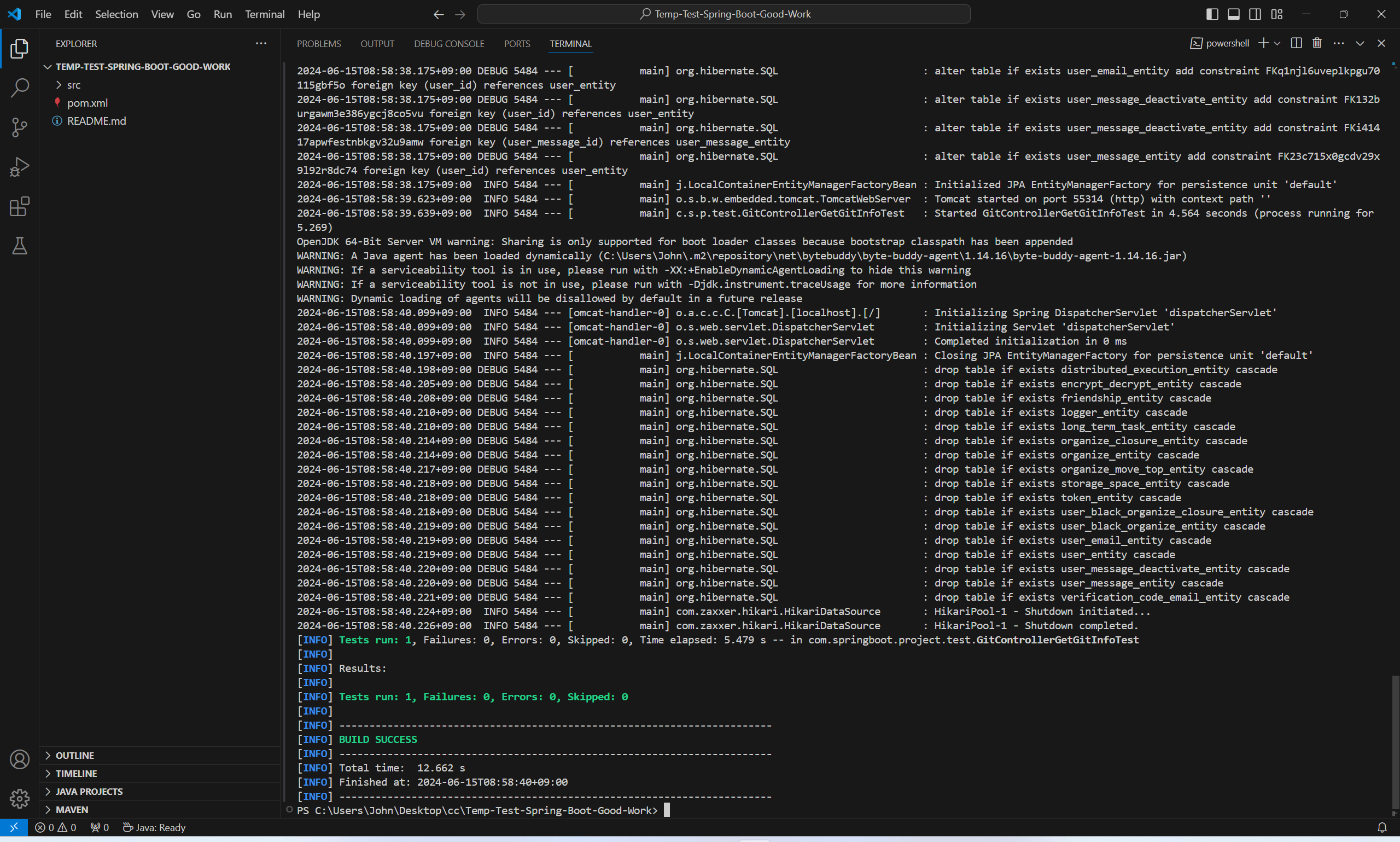Create a new terminal with plus button
The image size is (1400, 842).
(x=1263, y=43)
